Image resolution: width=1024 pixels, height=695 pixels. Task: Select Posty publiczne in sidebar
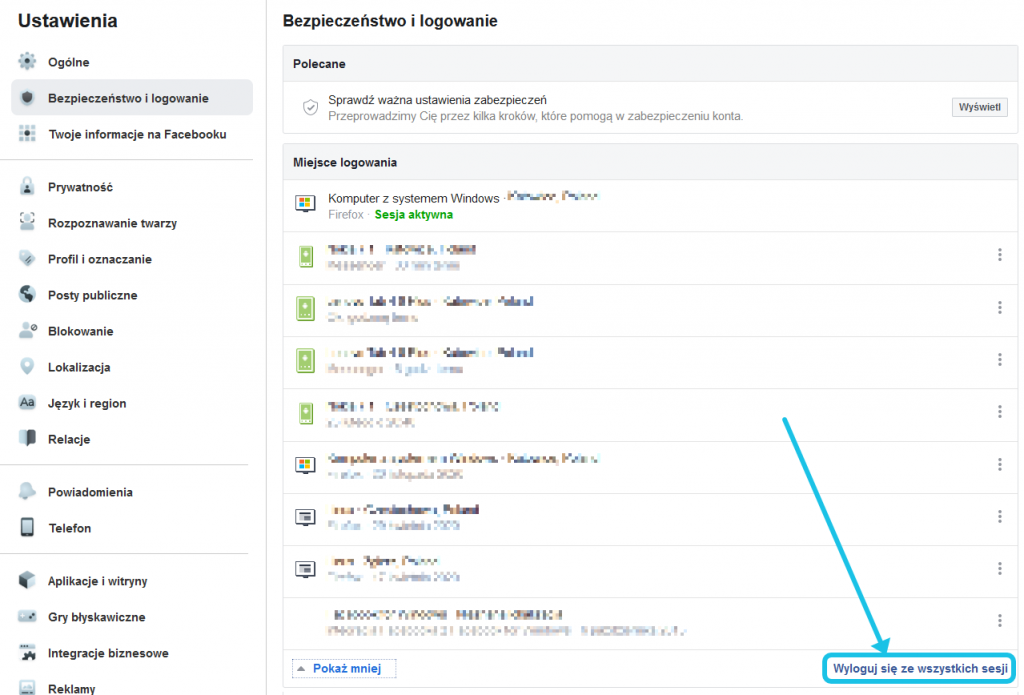pyautogui.click(x=92, y=295)
